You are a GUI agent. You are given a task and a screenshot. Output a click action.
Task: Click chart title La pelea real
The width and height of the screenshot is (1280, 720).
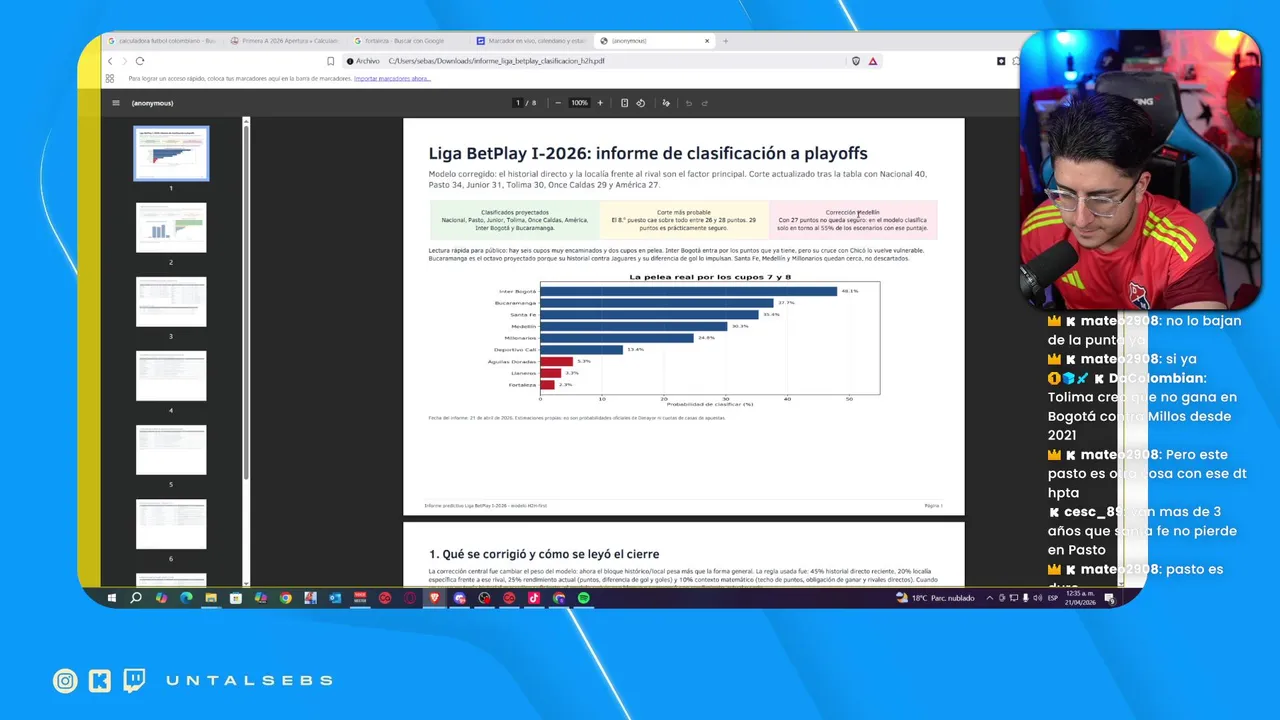click(x=710, y=277)
